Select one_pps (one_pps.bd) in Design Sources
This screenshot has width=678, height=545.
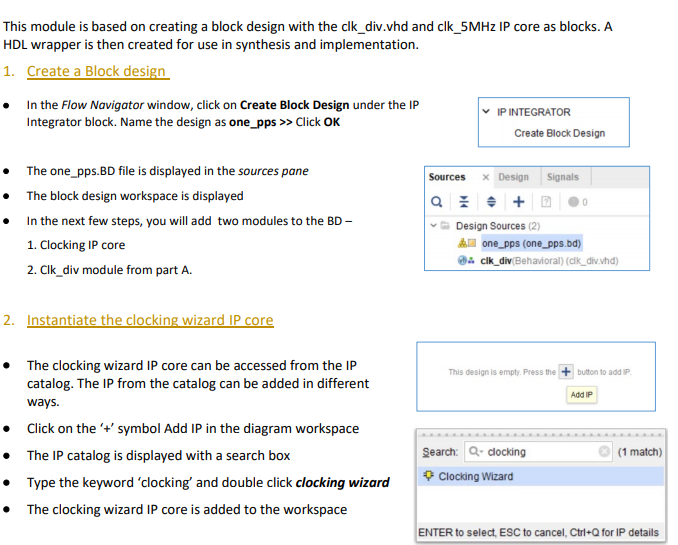point(531,243)
